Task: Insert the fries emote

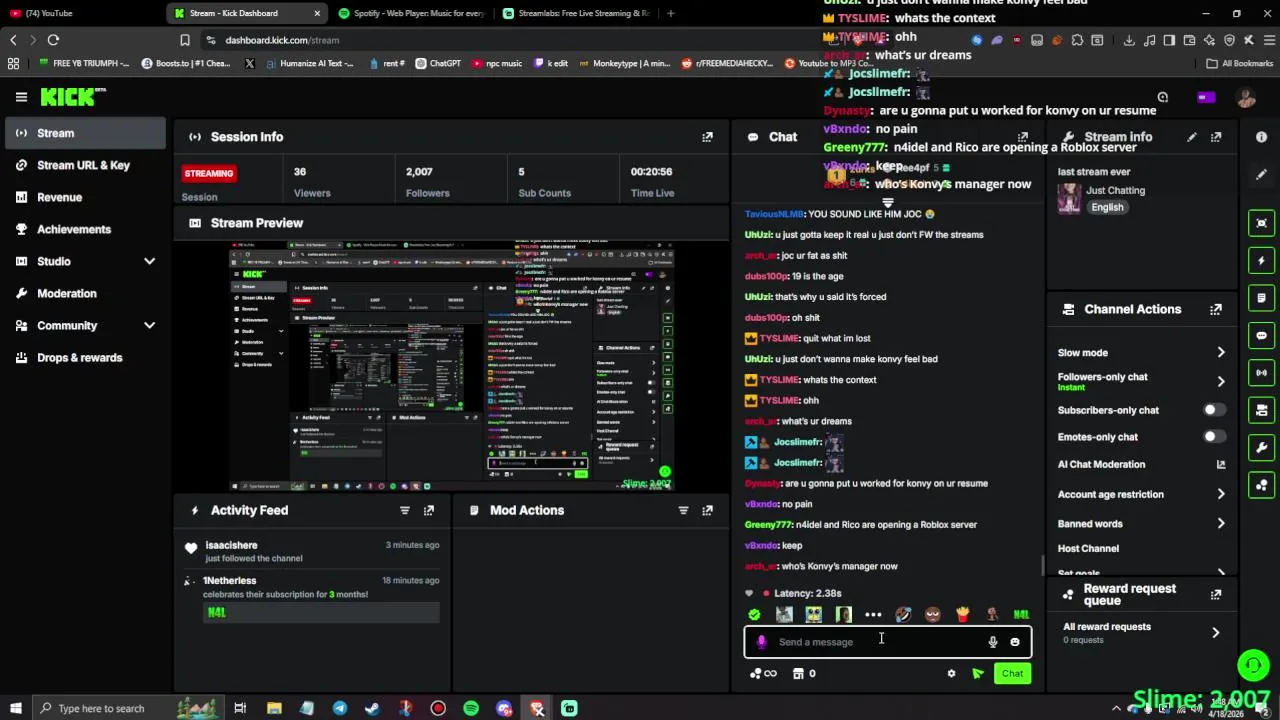Action: coord(962,615)
